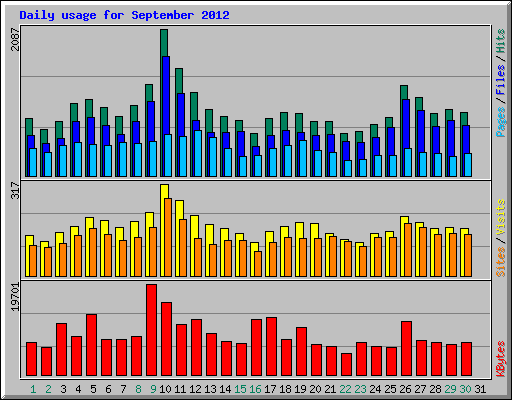Viewport: 512px width, 400px height.
Task: Click the chart title 'Daily usage for September 2012'
Action: coord(124,15)
